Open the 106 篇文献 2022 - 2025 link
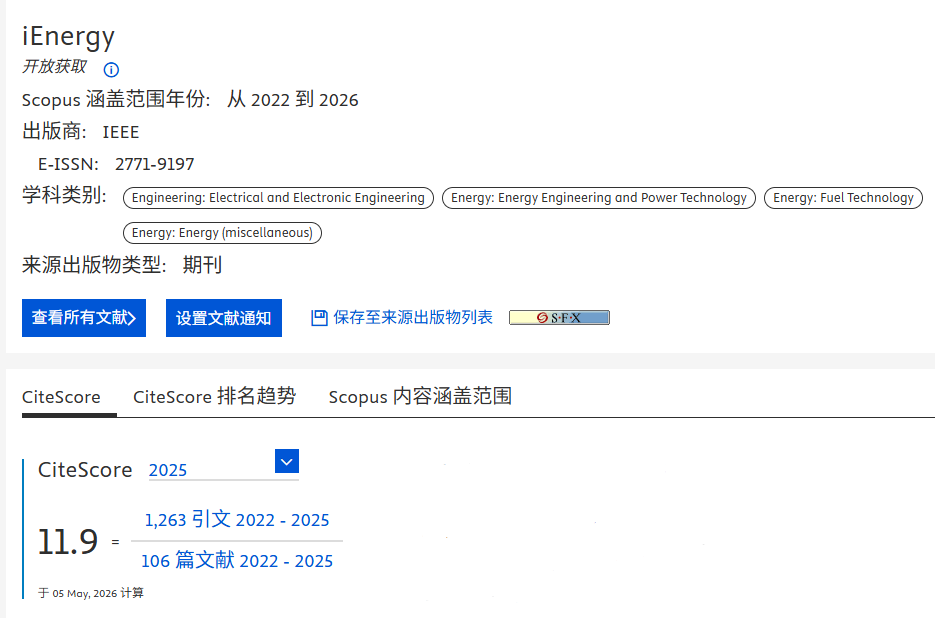This screenshot has height=618, width=935. click(x=237, y=561)
